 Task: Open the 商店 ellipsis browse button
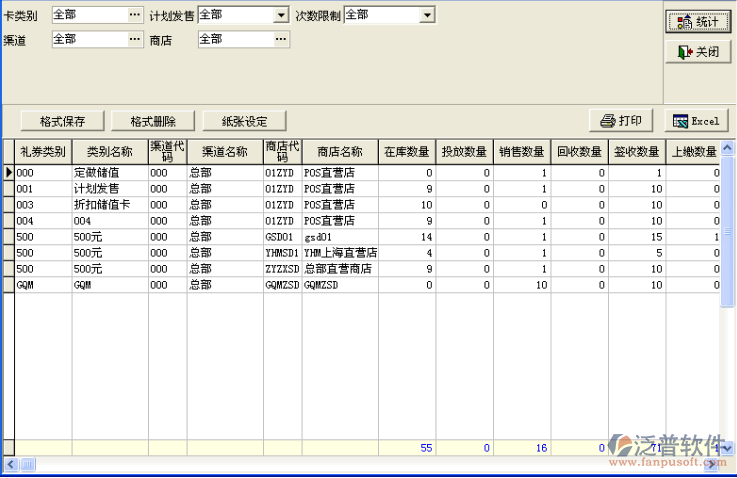(282, 39)
